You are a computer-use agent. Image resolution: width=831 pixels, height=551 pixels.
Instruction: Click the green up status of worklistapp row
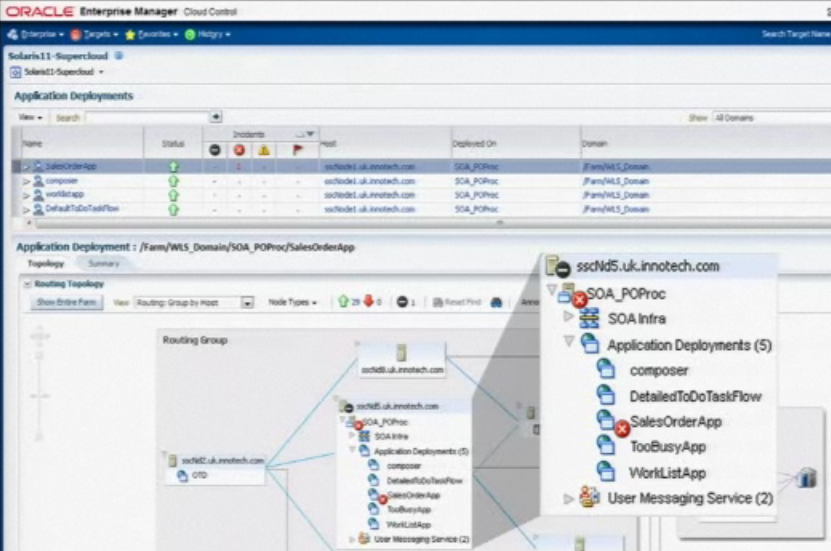click(x=173, y=195)
